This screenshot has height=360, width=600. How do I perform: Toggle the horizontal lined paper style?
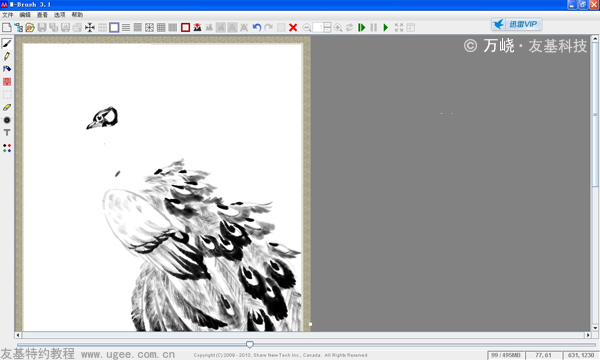pyautogui.click(x=126, y=28)
